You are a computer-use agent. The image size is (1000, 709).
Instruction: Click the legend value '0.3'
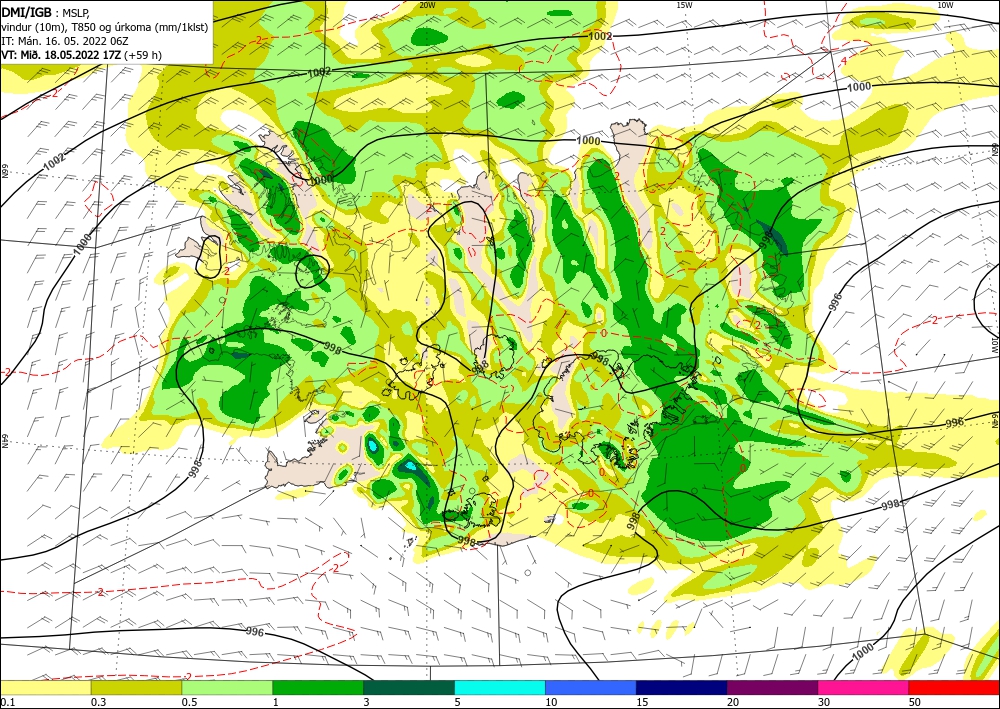pyautogui.click(x=98, y=702)
